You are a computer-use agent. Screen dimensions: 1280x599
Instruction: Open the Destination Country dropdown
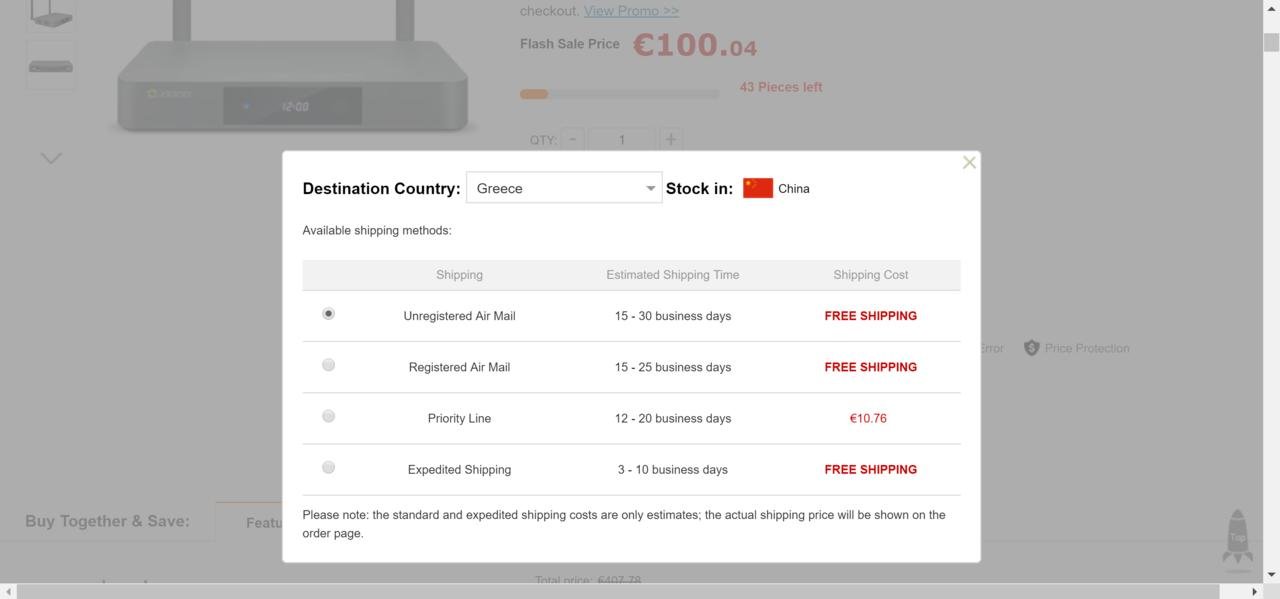click(563, 188)
